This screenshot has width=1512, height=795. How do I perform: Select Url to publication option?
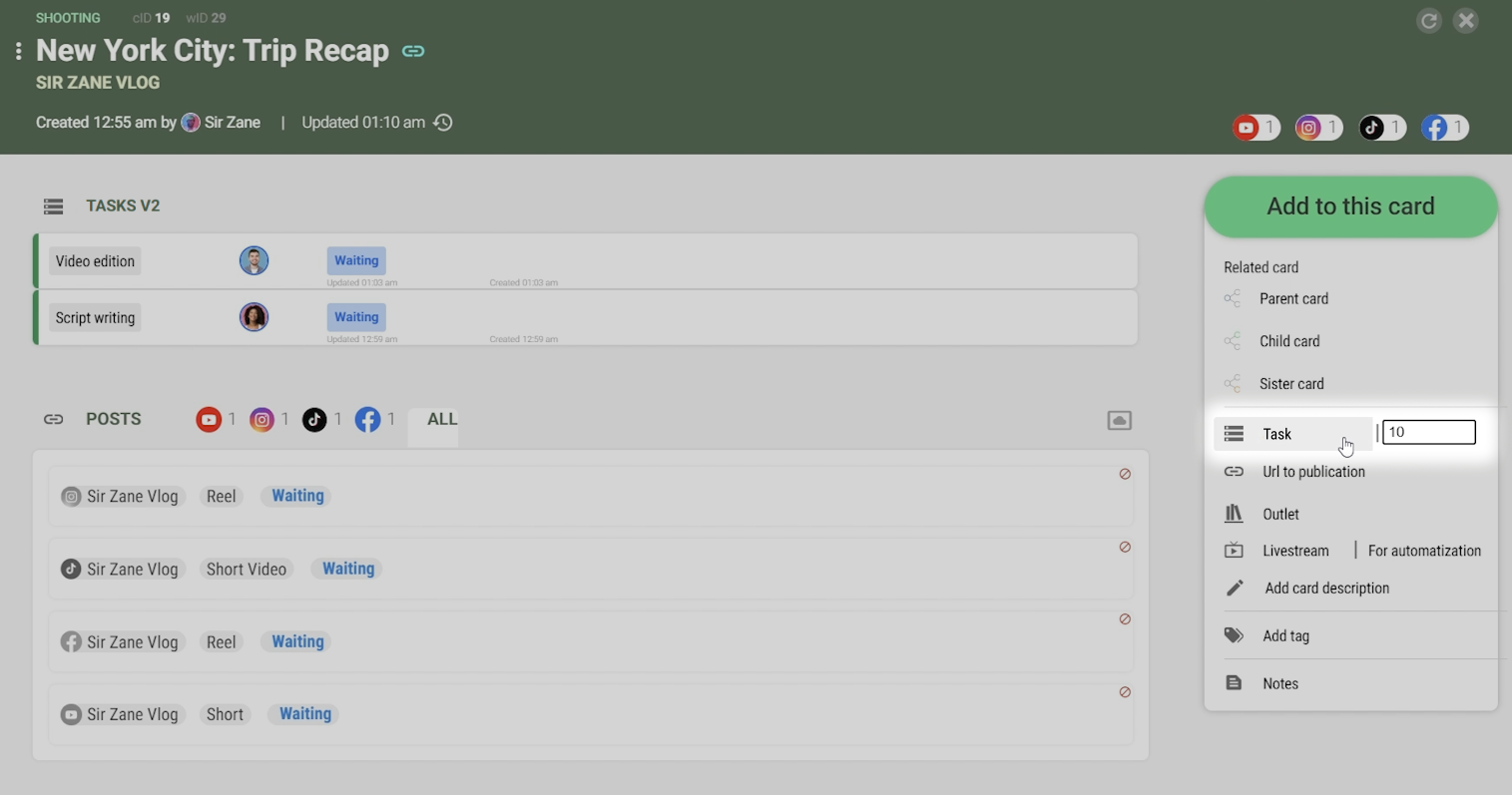[1313, 472]
